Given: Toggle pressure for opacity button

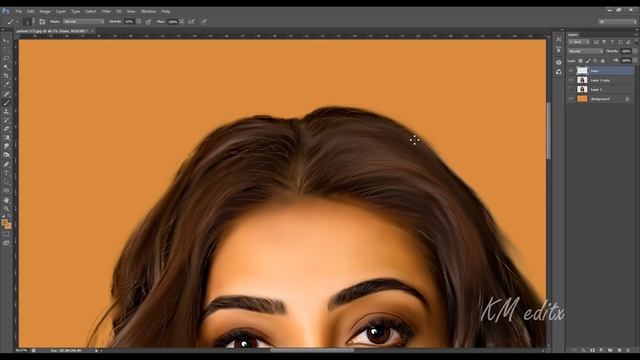Looking at the screenshot, I should pos(149,22).
